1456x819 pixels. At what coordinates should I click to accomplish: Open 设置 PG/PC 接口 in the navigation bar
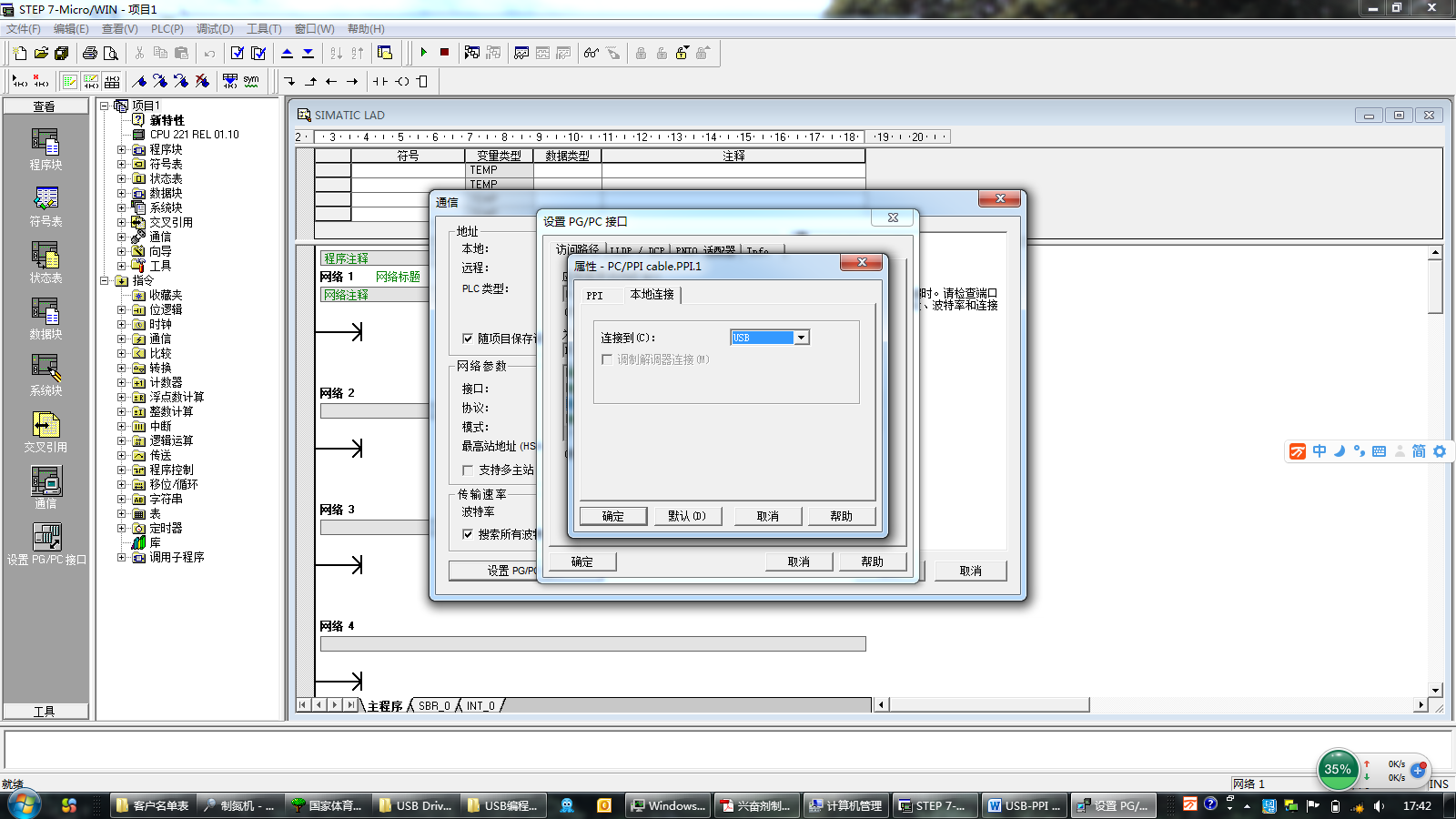[46, 544]
